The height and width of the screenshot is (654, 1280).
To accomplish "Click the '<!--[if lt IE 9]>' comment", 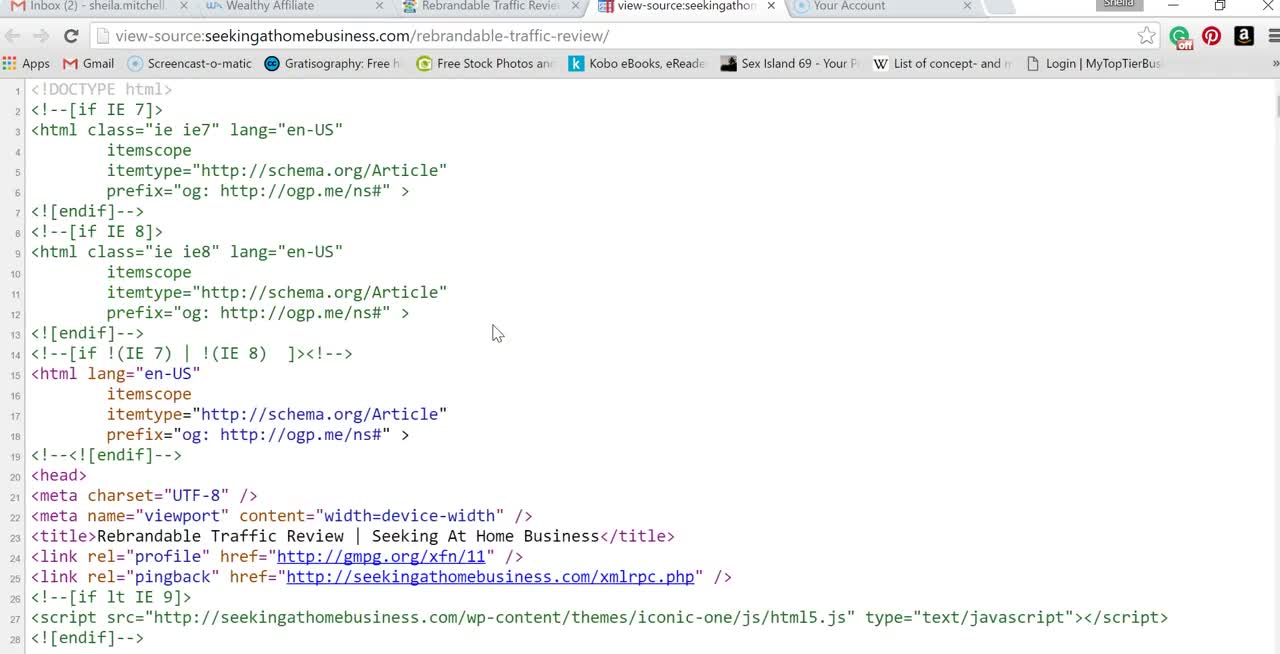I will pyautogui.click(x=111, y=597).
